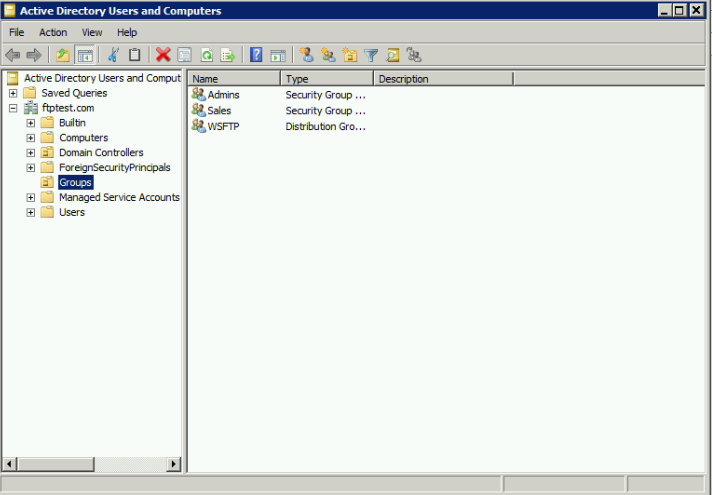Select the WSFTP group name

tap(223, 126)
